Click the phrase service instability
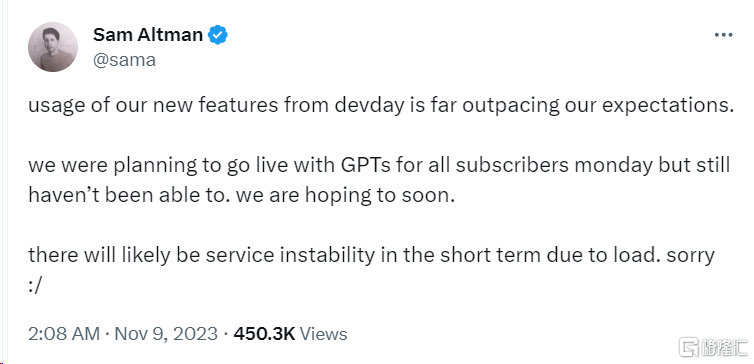This screenshot has width=754, height=364. 290,255
